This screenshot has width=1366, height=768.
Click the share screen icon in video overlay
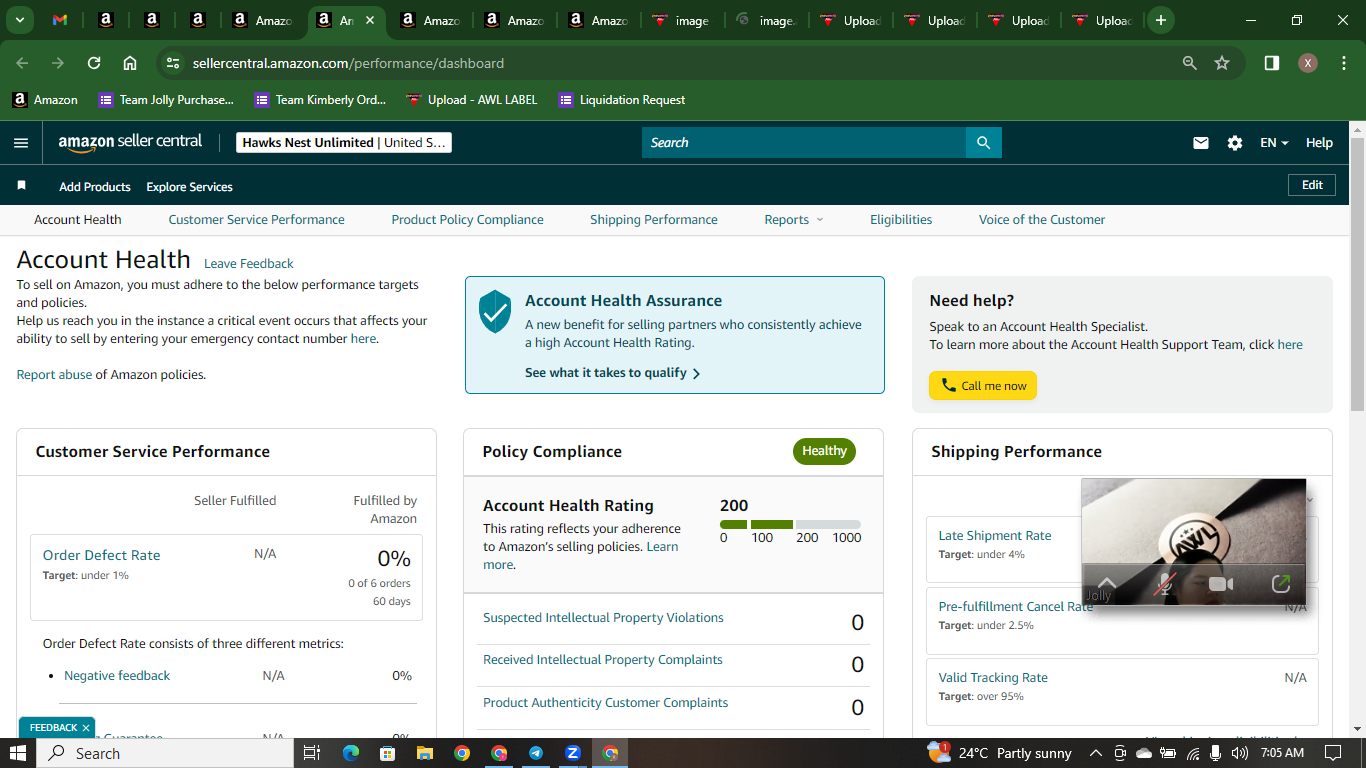coord(1280,584)
